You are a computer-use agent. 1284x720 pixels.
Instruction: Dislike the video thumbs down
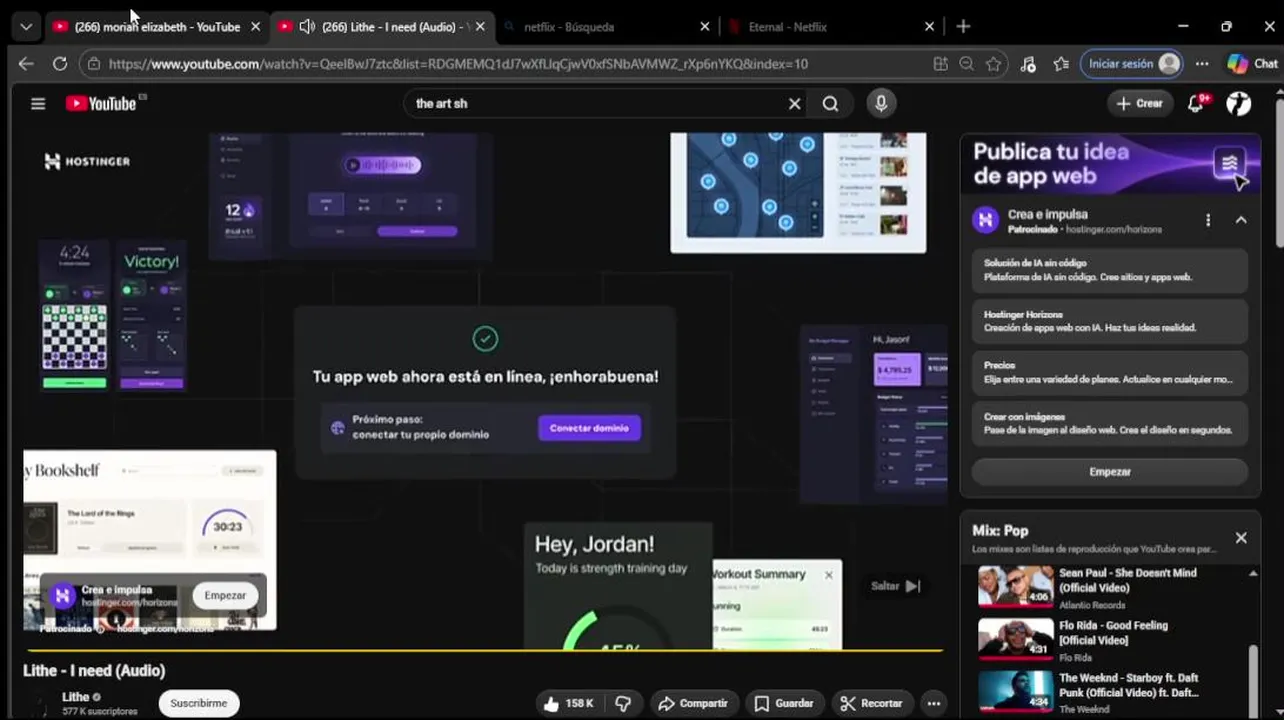(623, 703)
